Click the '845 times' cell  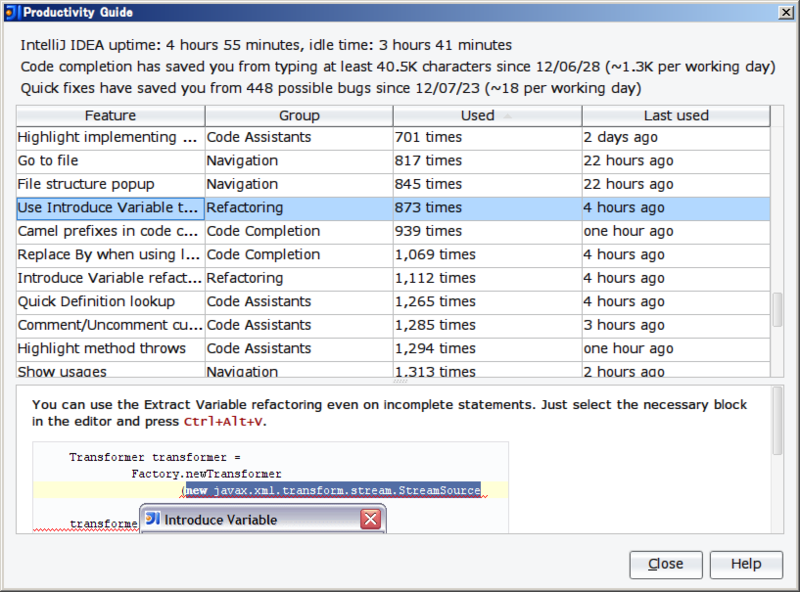[x=487, y=184]
